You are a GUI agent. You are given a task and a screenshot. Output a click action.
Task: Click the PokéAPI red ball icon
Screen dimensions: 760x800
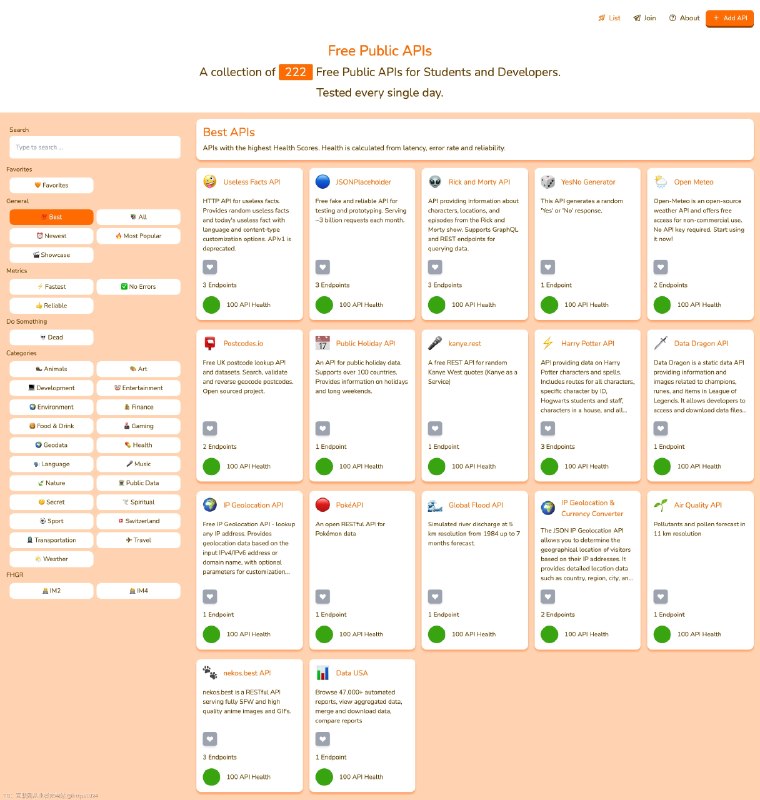322,505
